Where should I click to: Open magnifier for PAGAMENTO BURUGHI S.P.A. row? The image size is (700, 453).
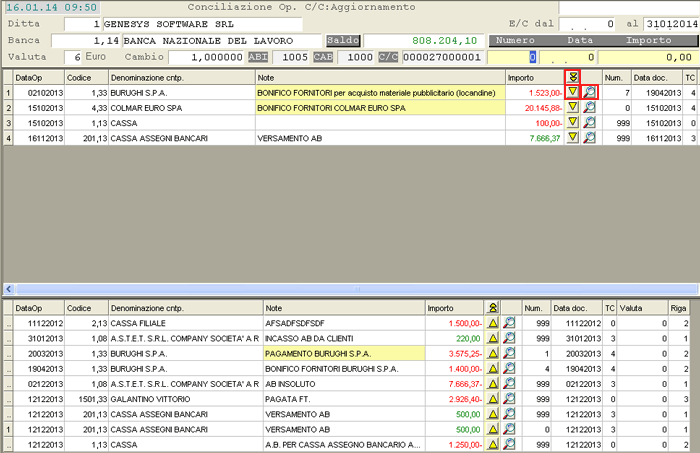pos(509,353)
